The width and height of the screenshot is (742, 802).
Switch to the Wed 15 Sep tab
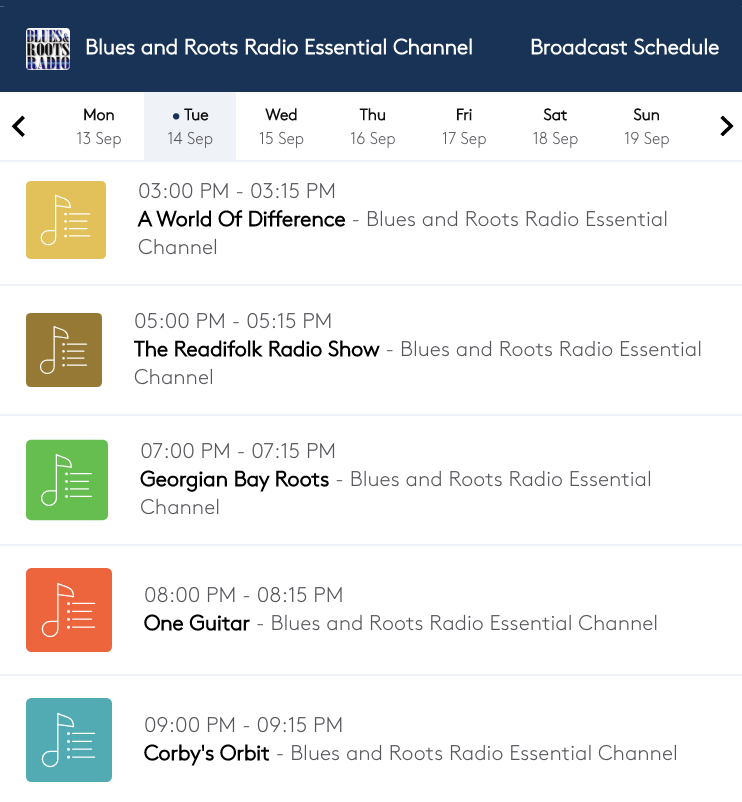click(281, 127)
